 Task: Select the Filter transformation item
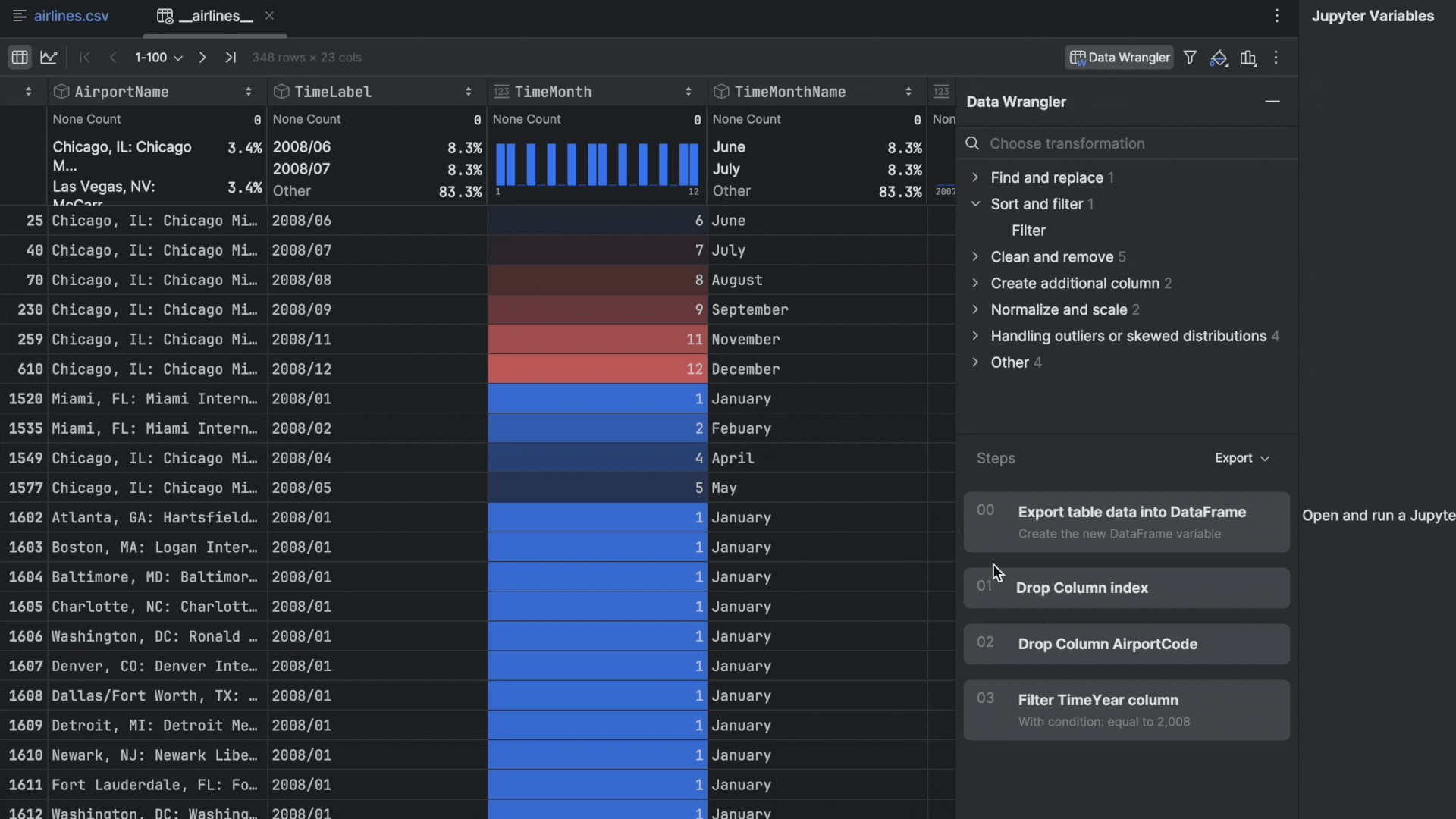click(1028, 231)
